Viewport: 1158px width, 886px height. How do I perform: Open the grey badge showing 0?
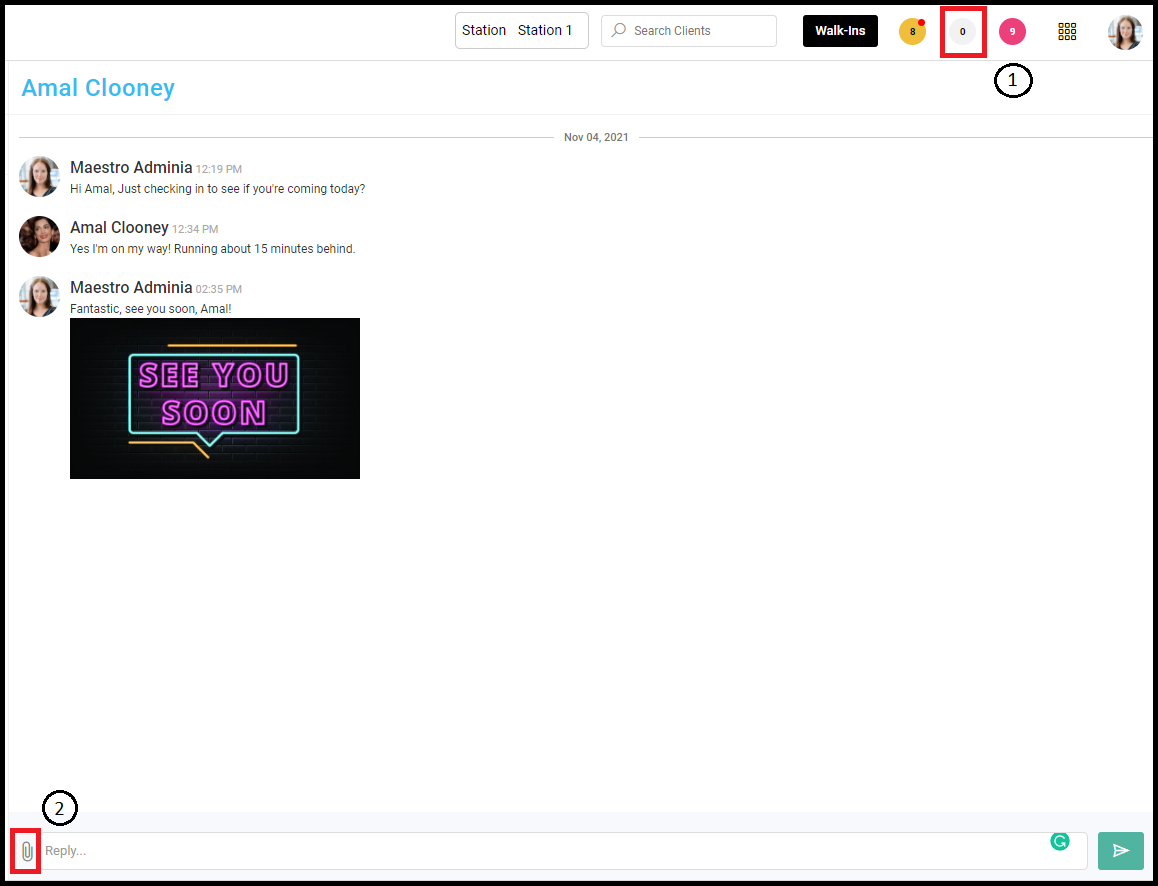click(962, 31)
